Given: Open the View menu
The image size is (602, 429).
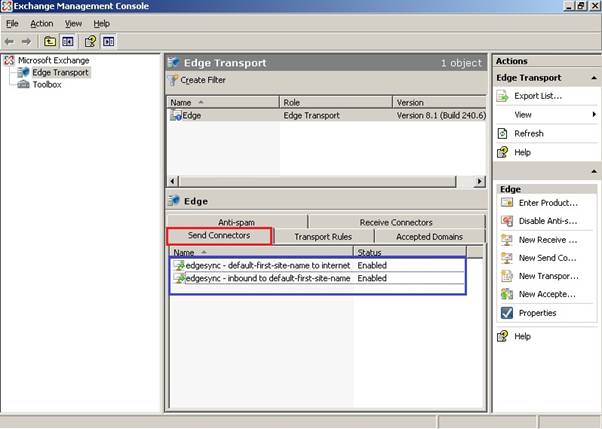Looking at the screenshot, I should pos(73,24).
